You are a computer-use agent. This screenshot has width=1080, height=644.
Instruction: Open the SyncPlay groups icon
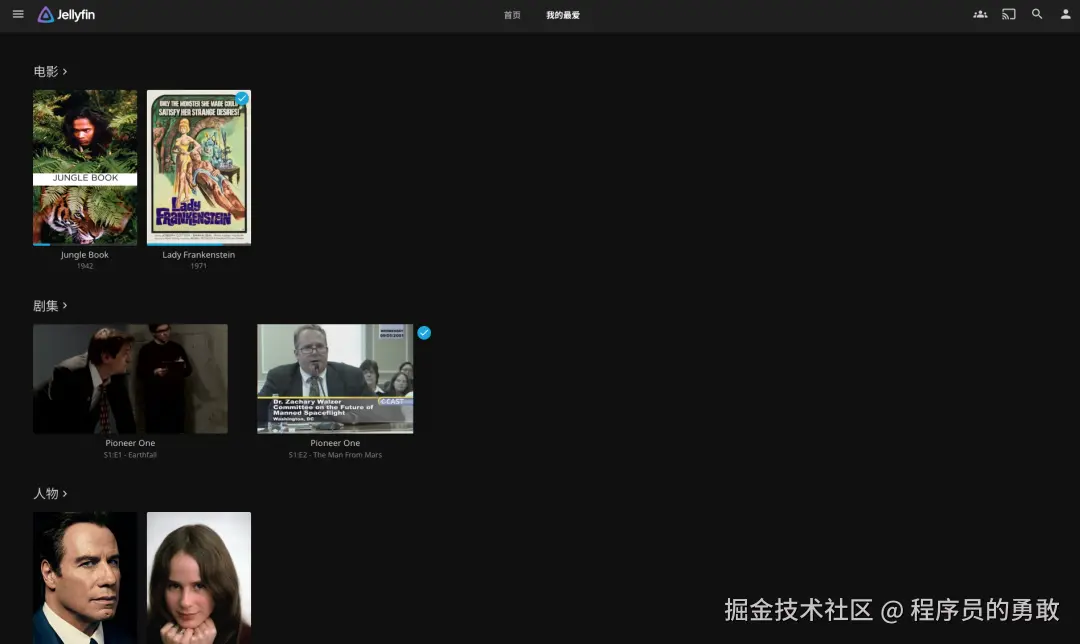point(980,14)
